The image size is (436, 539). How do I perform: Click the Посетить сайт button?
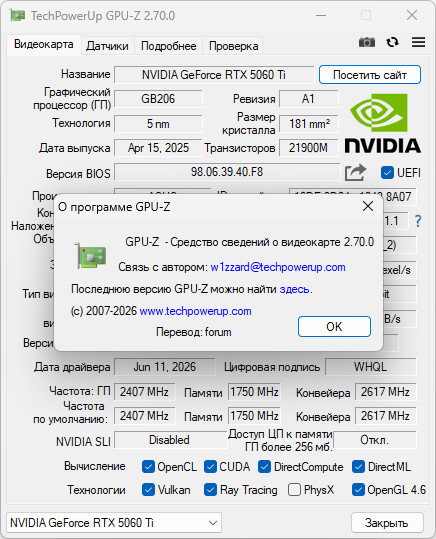click(x=370, y=75)
